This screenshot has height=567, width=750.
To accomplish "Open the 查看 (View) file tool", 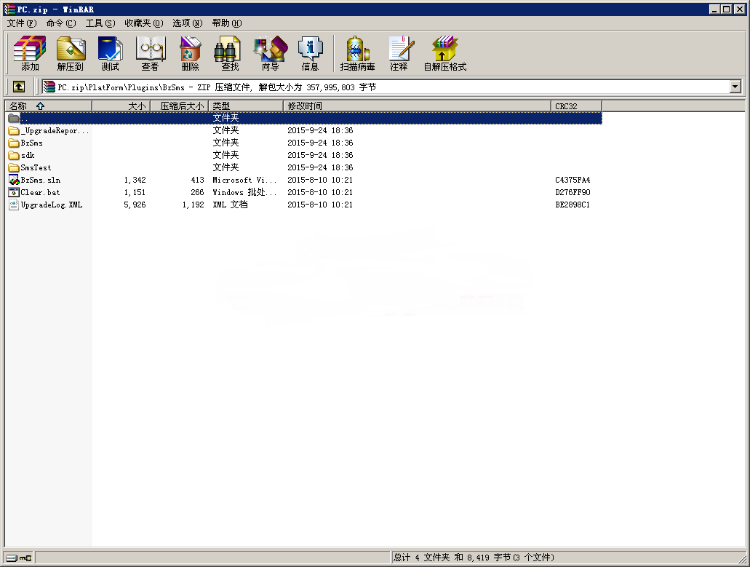I will click(x=150, y=52).
